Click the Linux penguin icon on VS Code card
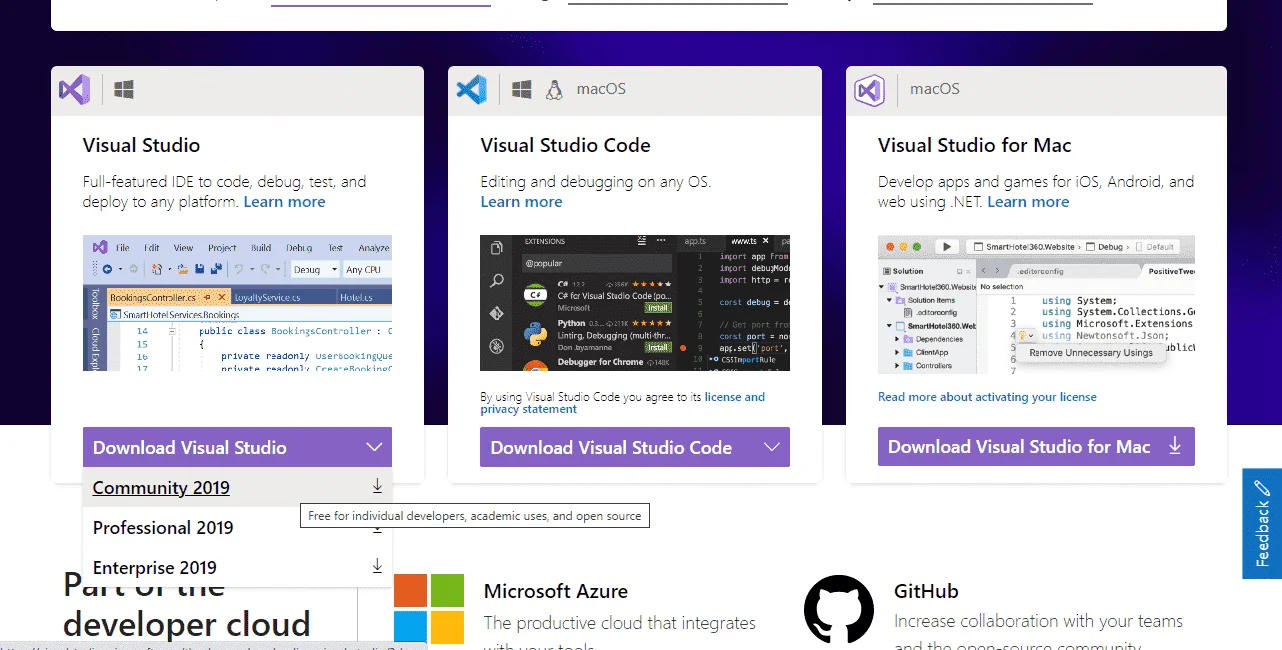The image size is (1282, 650). 554,89
